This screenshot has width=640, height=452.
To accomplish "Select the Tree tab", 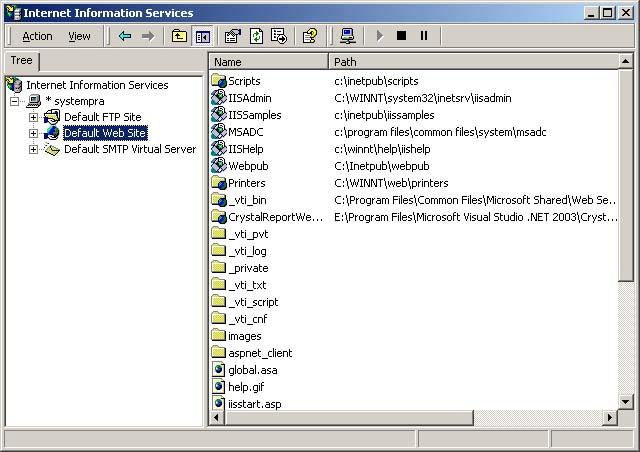I will 22,60.
